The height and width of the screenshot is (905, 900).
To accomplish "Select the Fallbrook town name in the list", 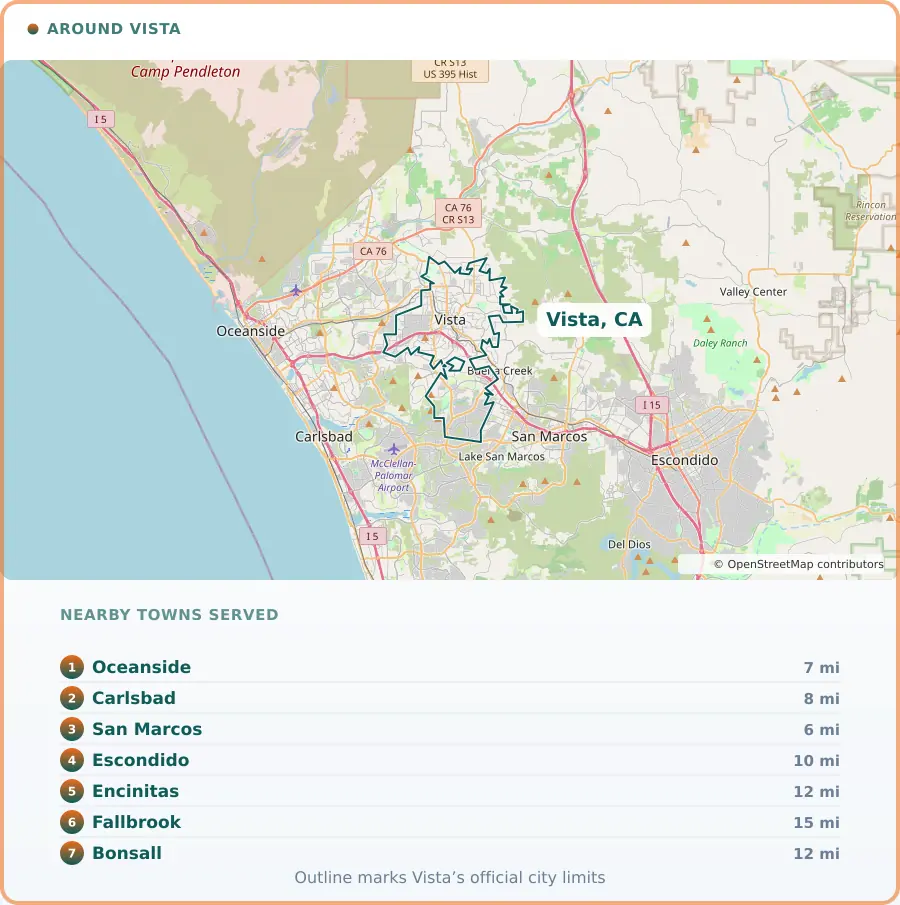I will click(137, 822).
